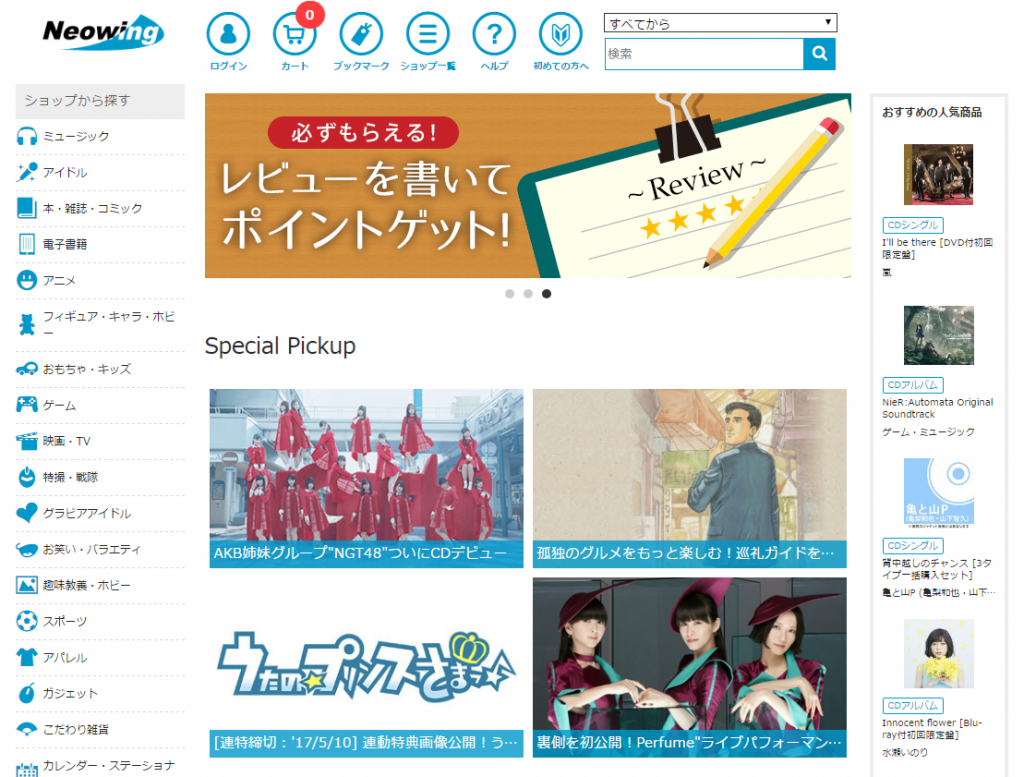Click the mouse icon for ガジェット
Image resolution: width=1024 pixels, height=777 pixels.
pyautogui.click(x=27, y=693)
